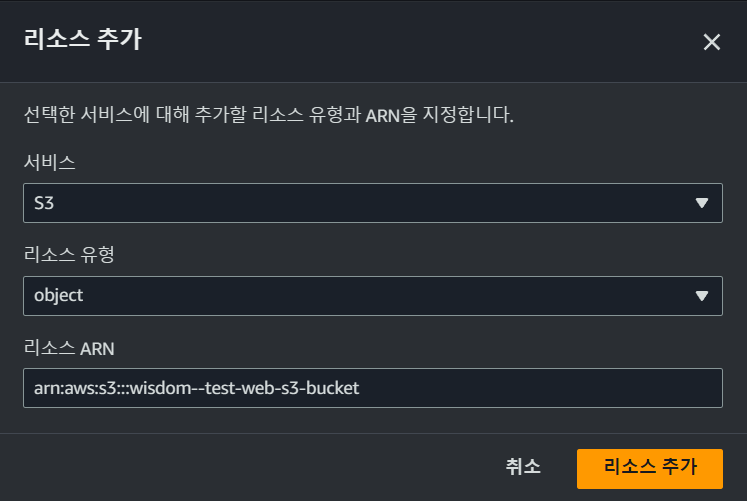Image resolution: width=747 pixels, height=501 pixels.
Task: Close the 리소스 추가 dialog with X
Action: (x=712, y=42)
